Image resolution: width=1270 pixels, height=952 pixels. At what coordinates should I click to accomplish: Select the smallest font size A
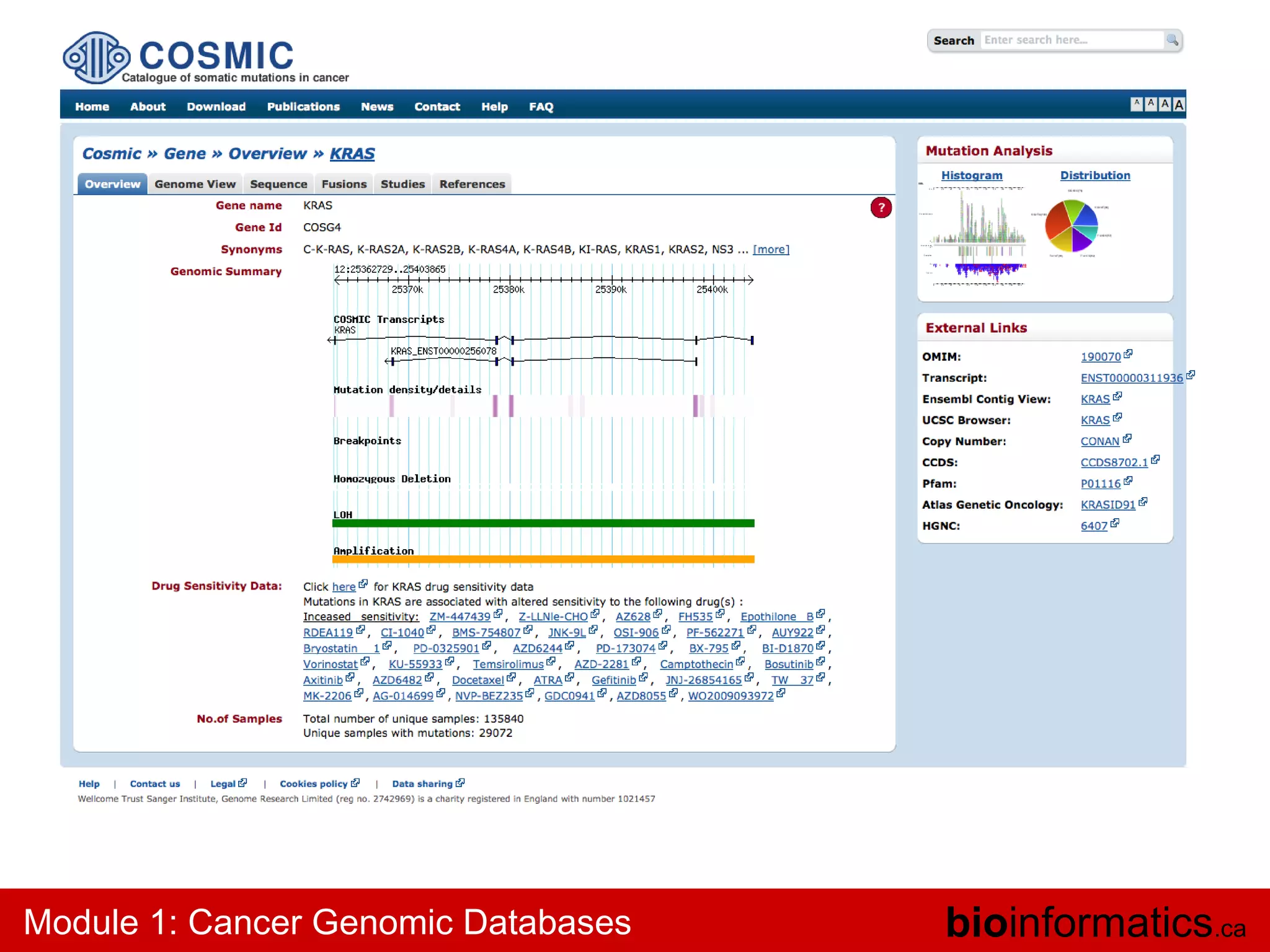1136,104
